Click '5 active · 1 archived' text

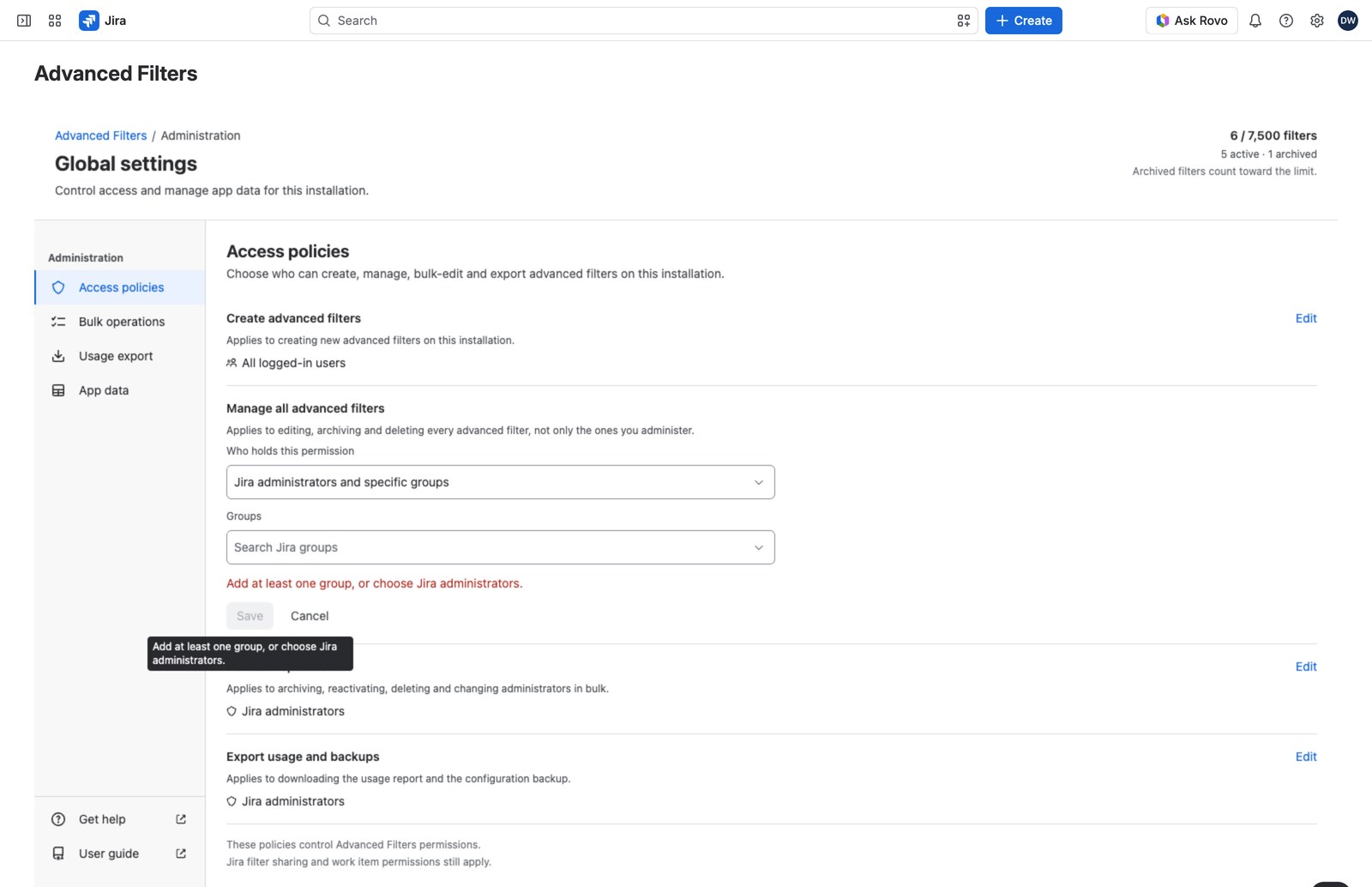click(x=1269, y=154)
